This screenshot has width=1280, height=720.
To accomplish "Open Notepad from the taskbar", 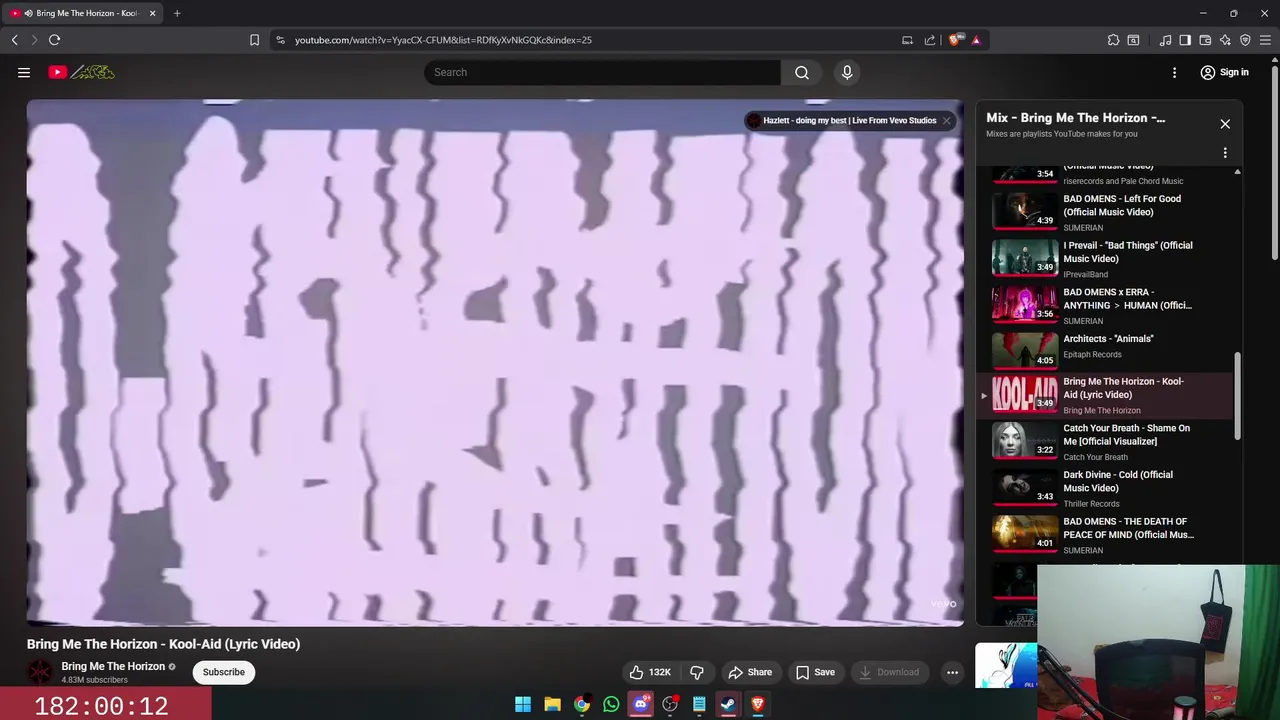I will point(699,704).
